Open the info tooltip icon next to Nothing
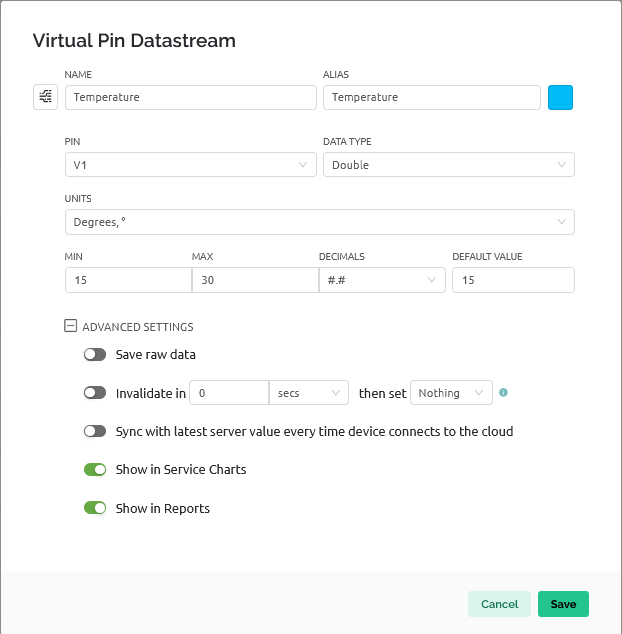 pyautogui.click(x=503, y=392)
